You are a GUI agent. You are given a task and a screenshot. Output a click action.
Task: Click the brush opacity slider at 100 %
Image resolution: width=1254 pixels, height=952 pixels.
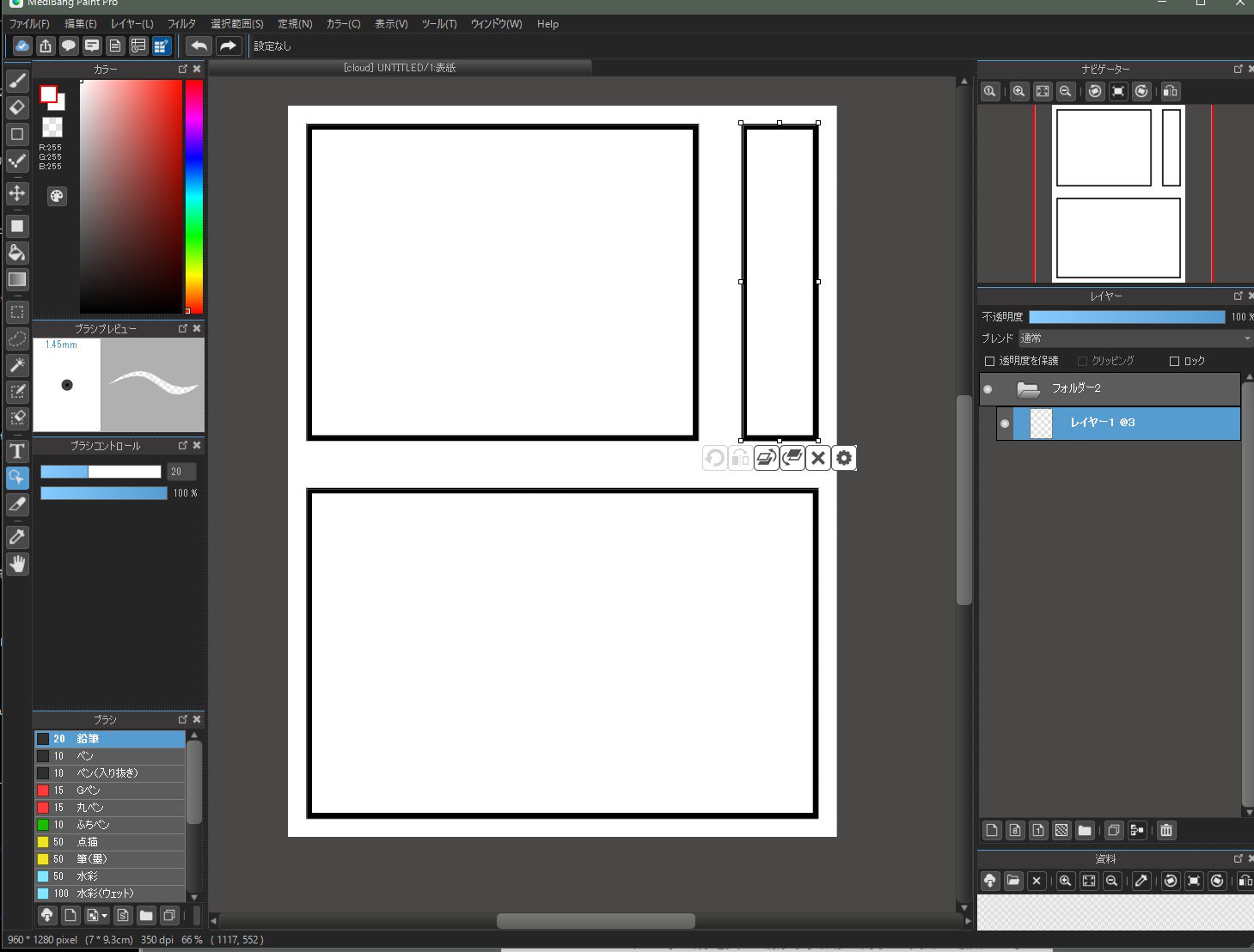104,493
